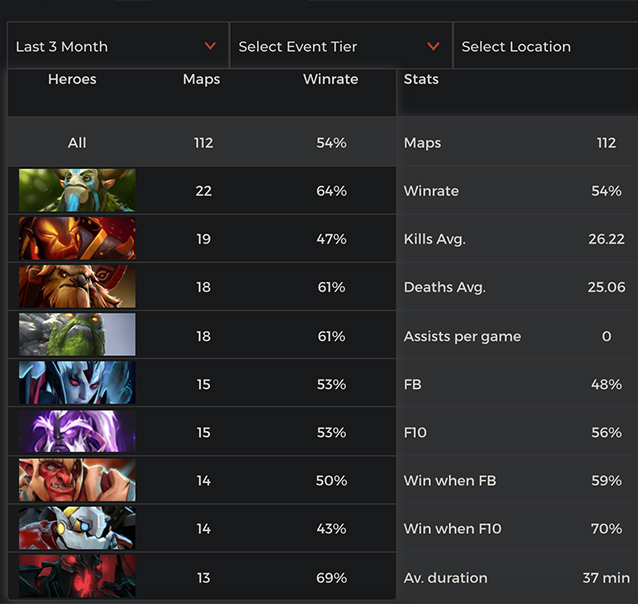This screenshot has width=638, height=604.
Task: Click the dark red hero with 69% winrate
Action: 77,577
